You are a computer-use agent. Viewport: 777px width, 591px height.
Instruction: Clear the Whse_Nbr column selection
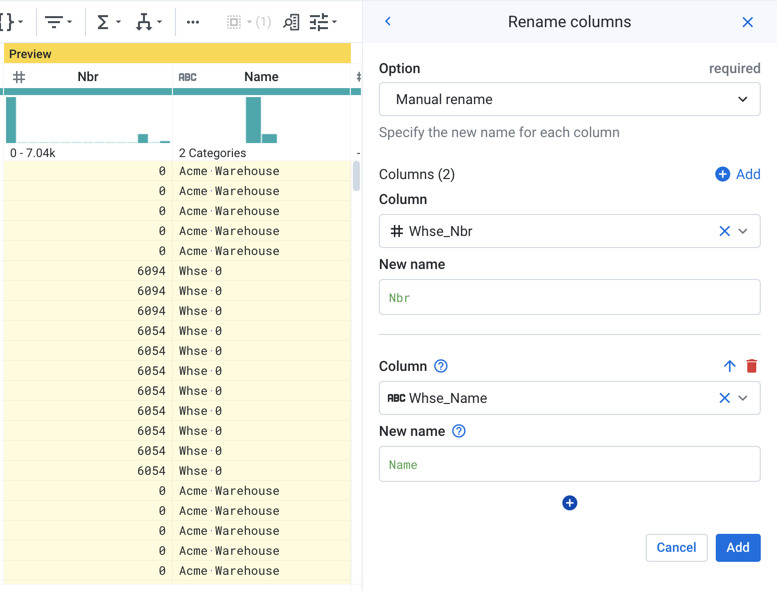tap(724, 231)
